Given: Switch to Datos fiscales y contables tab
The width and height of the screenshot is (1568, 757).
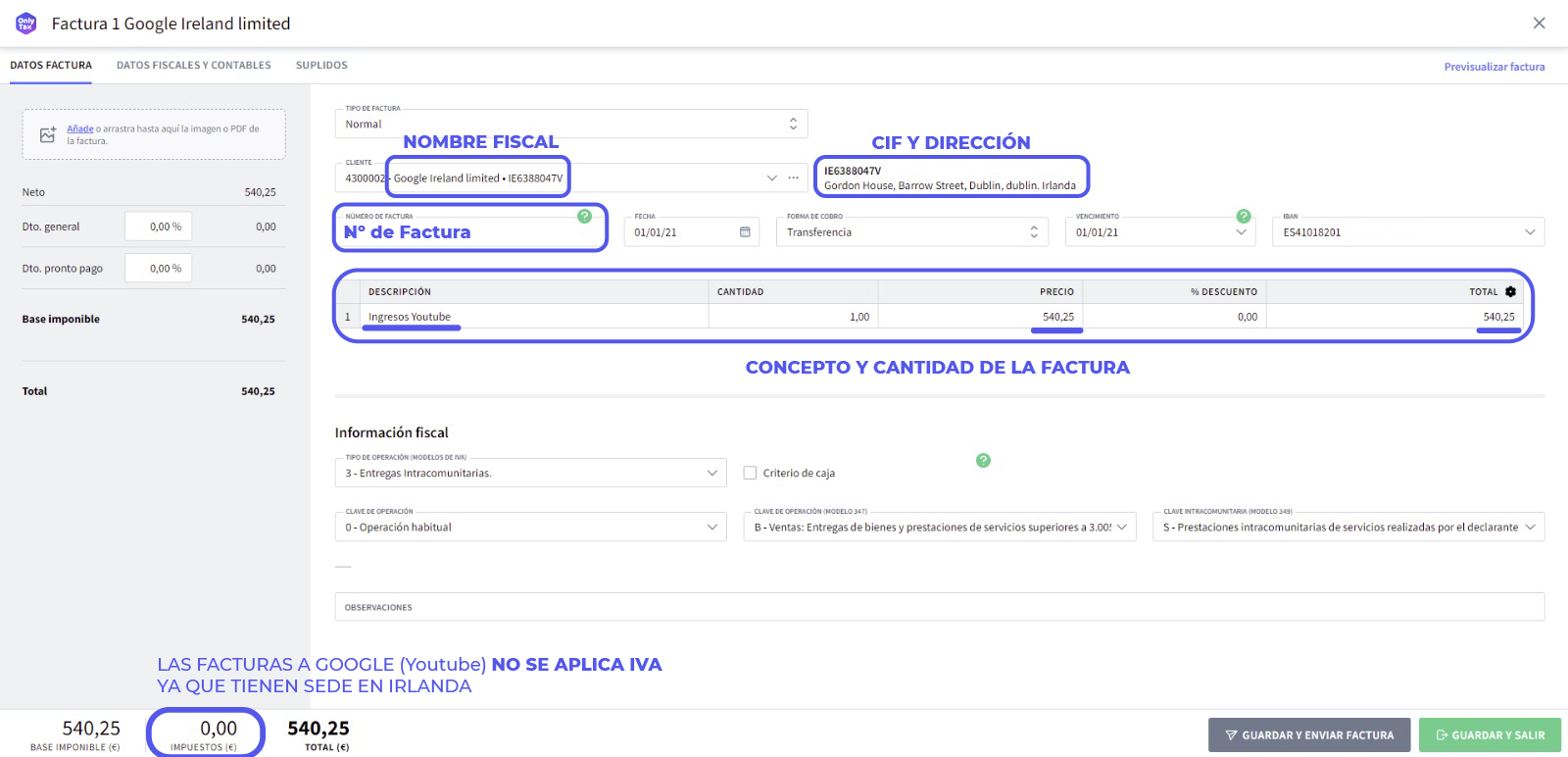Looking at the screenshot, I should [193, 66].
